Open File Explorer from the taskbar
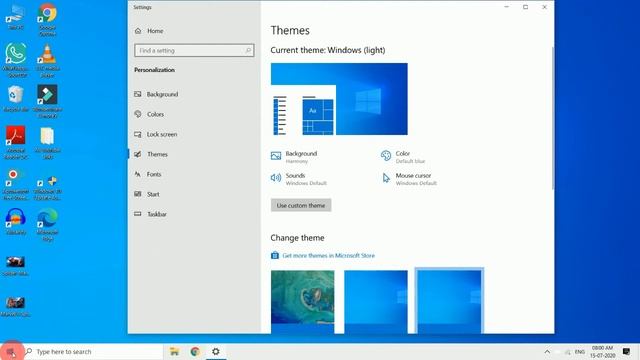640x360 pixels. [174, 351]
